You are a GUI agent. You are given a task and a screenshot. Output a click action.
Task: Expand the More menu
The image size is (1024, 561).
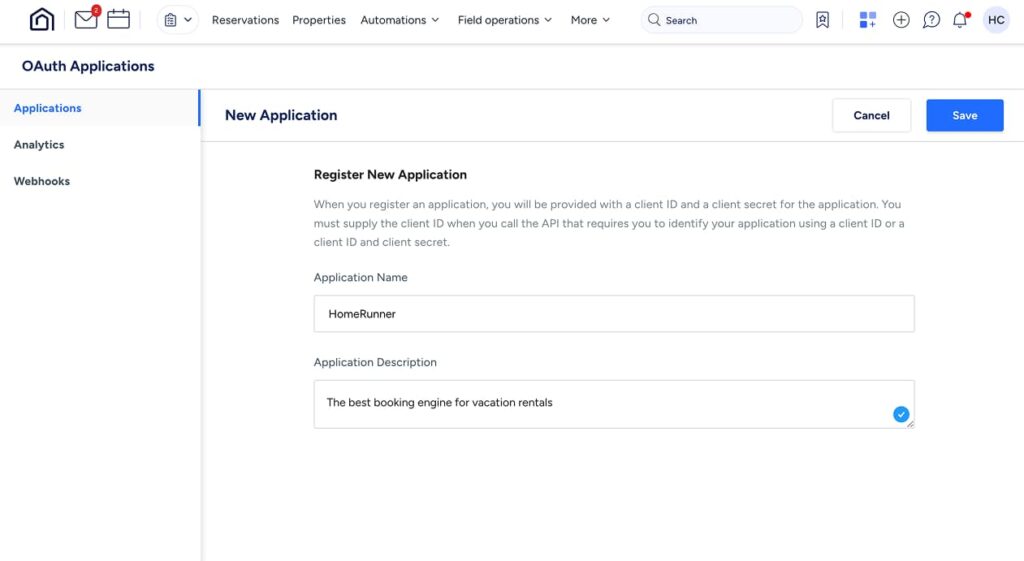pos(590,20)
